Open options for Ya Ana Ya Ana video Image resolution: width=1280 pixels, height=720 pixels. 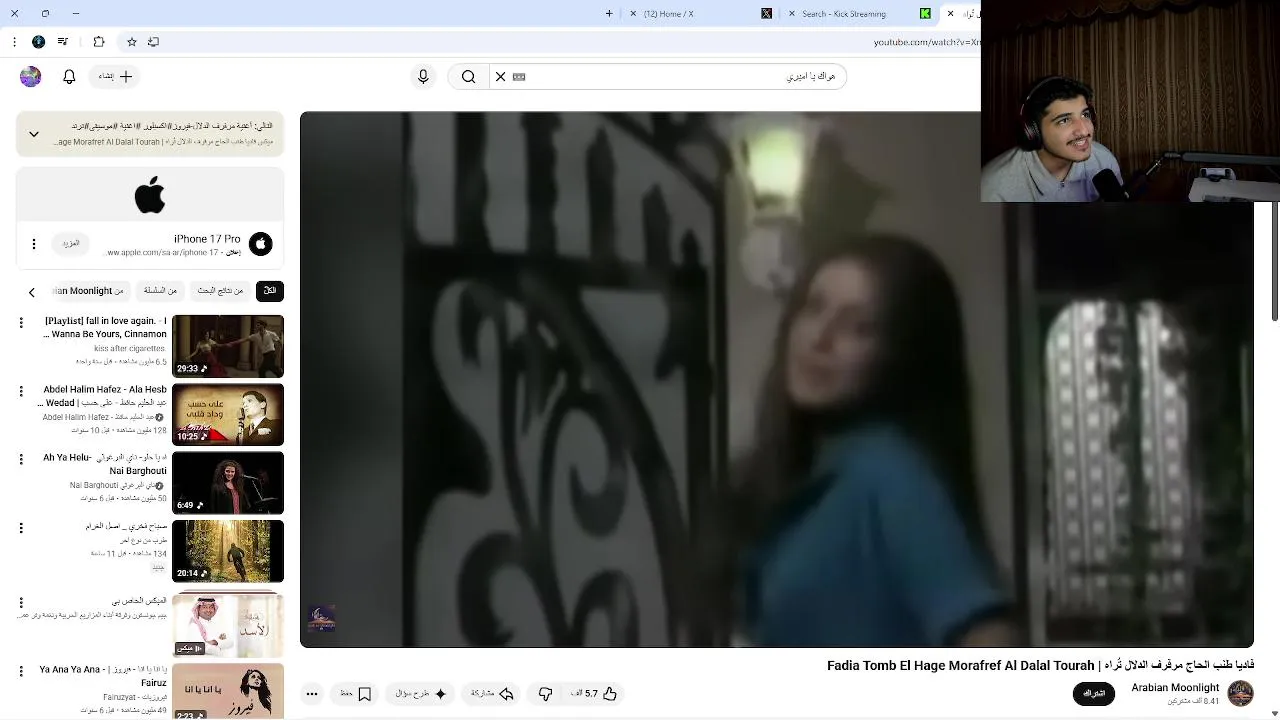[21, 671]
